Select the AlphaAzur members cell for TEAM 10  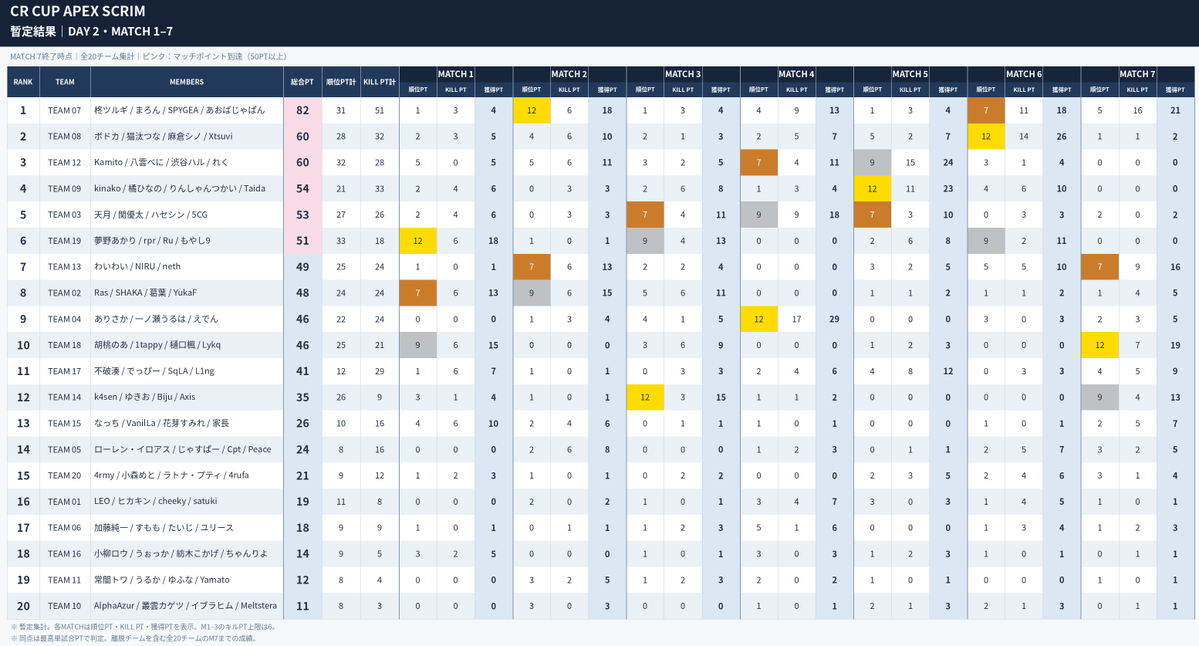tap(187, 605)
